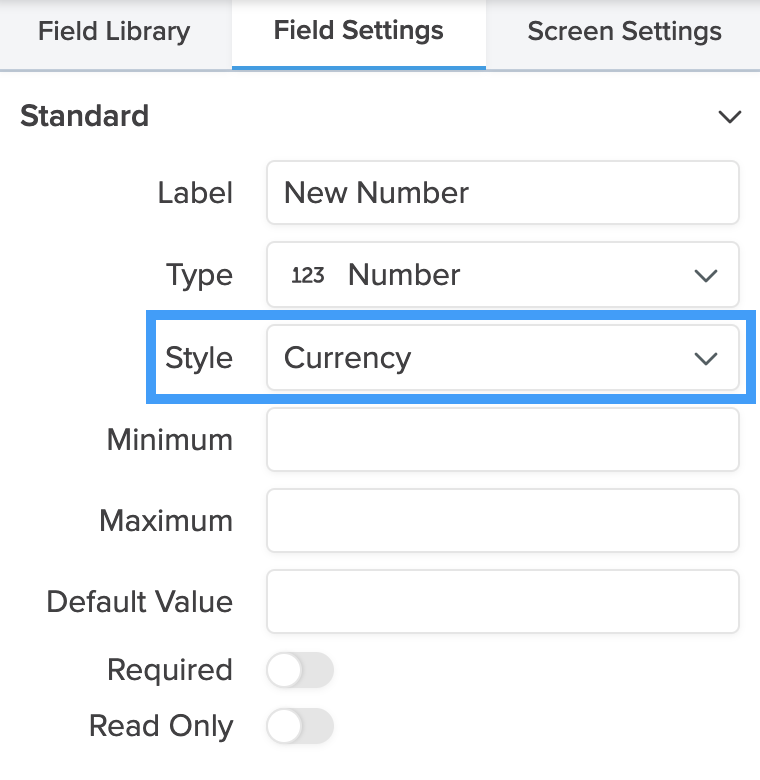
Task: Click the word Label beside New Number
Action: pos(195,193)
